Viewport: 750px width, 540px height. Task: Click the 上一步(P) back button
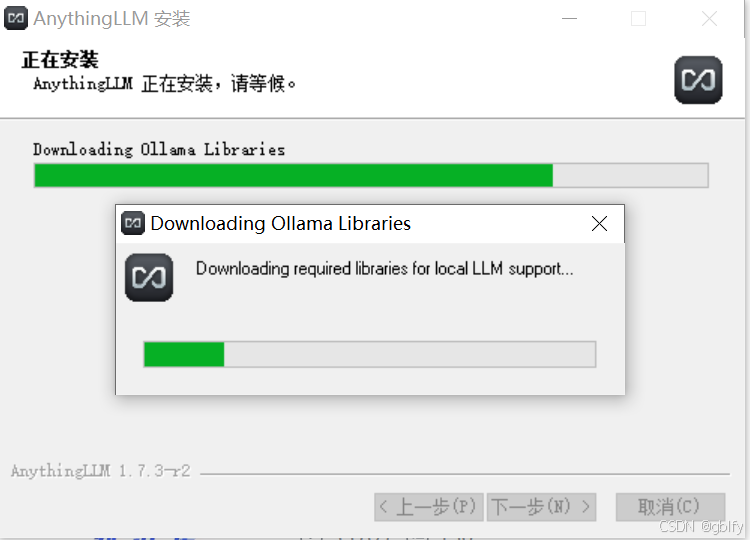(429, 507)
